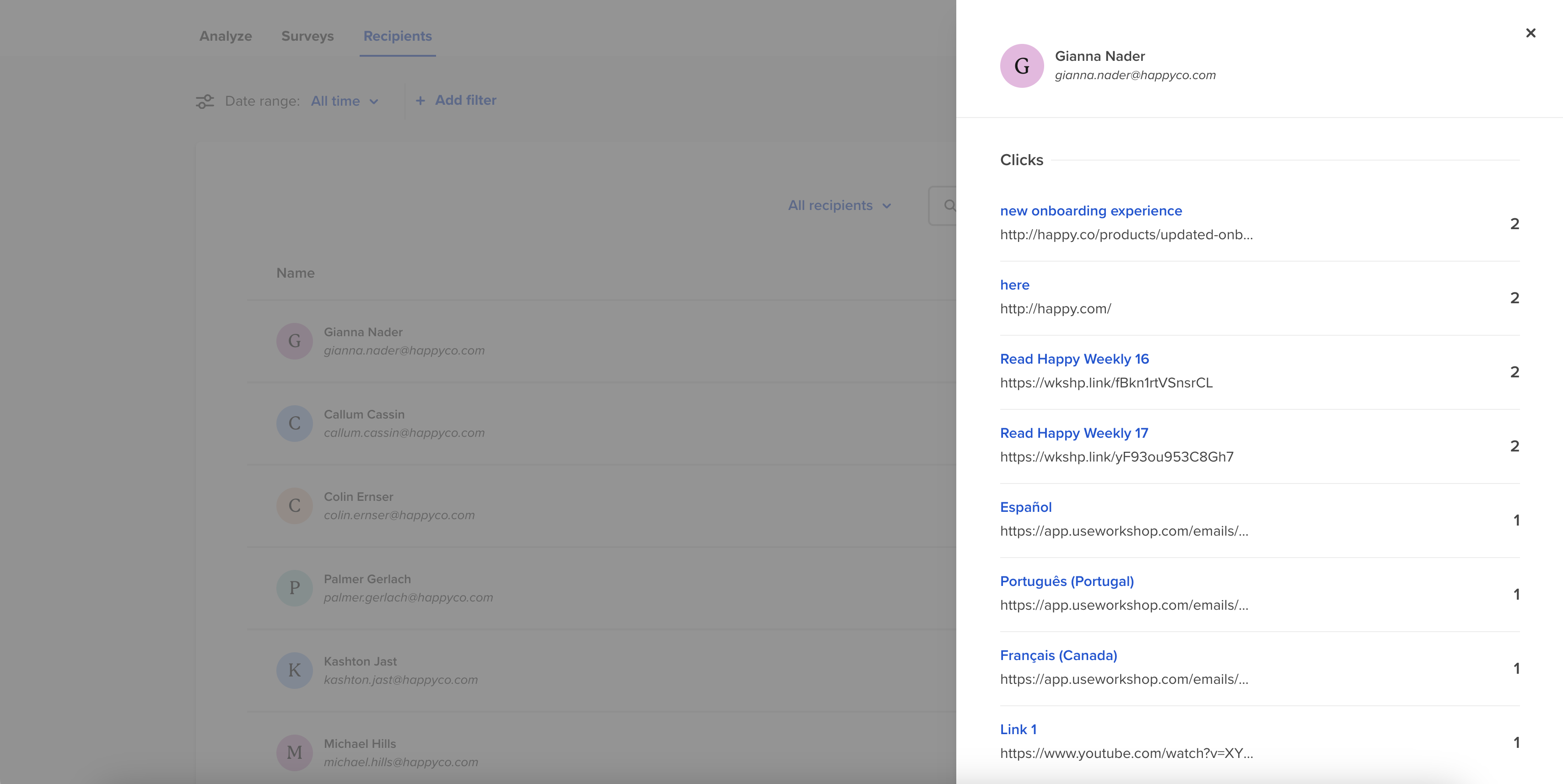This screenshot has width=1563, height=784.
Task: Select the Callum Cassin recipient name
Action: [x=364, y=415]
